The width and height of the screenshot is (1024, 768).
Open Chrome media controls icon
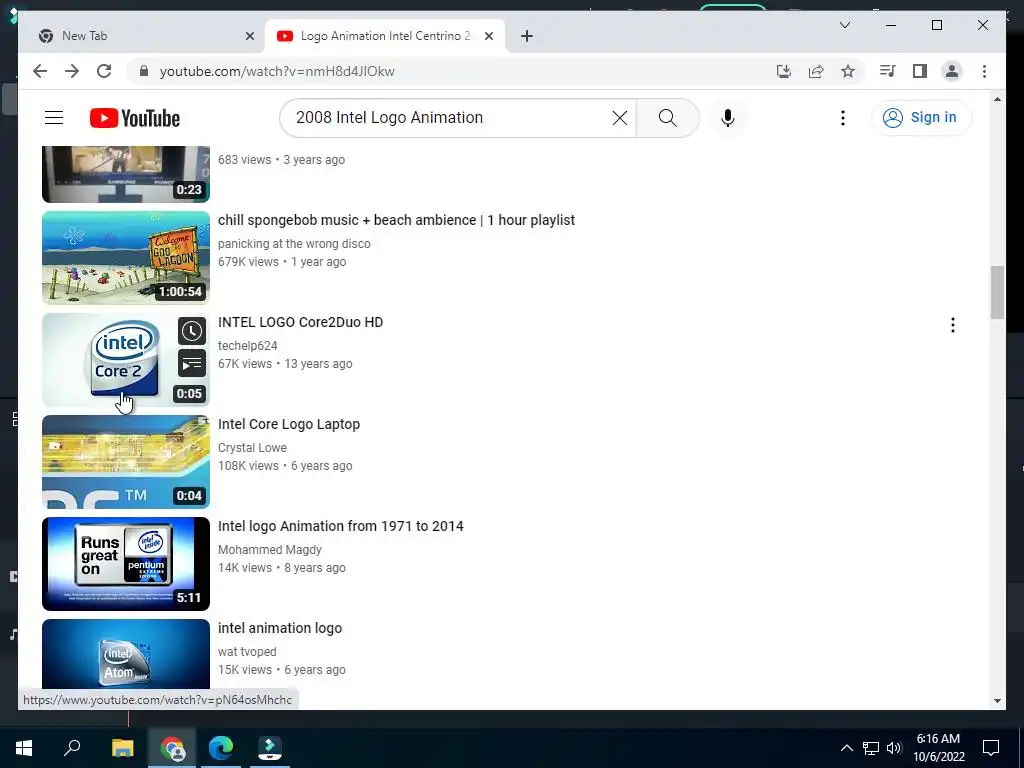(887, 71)
